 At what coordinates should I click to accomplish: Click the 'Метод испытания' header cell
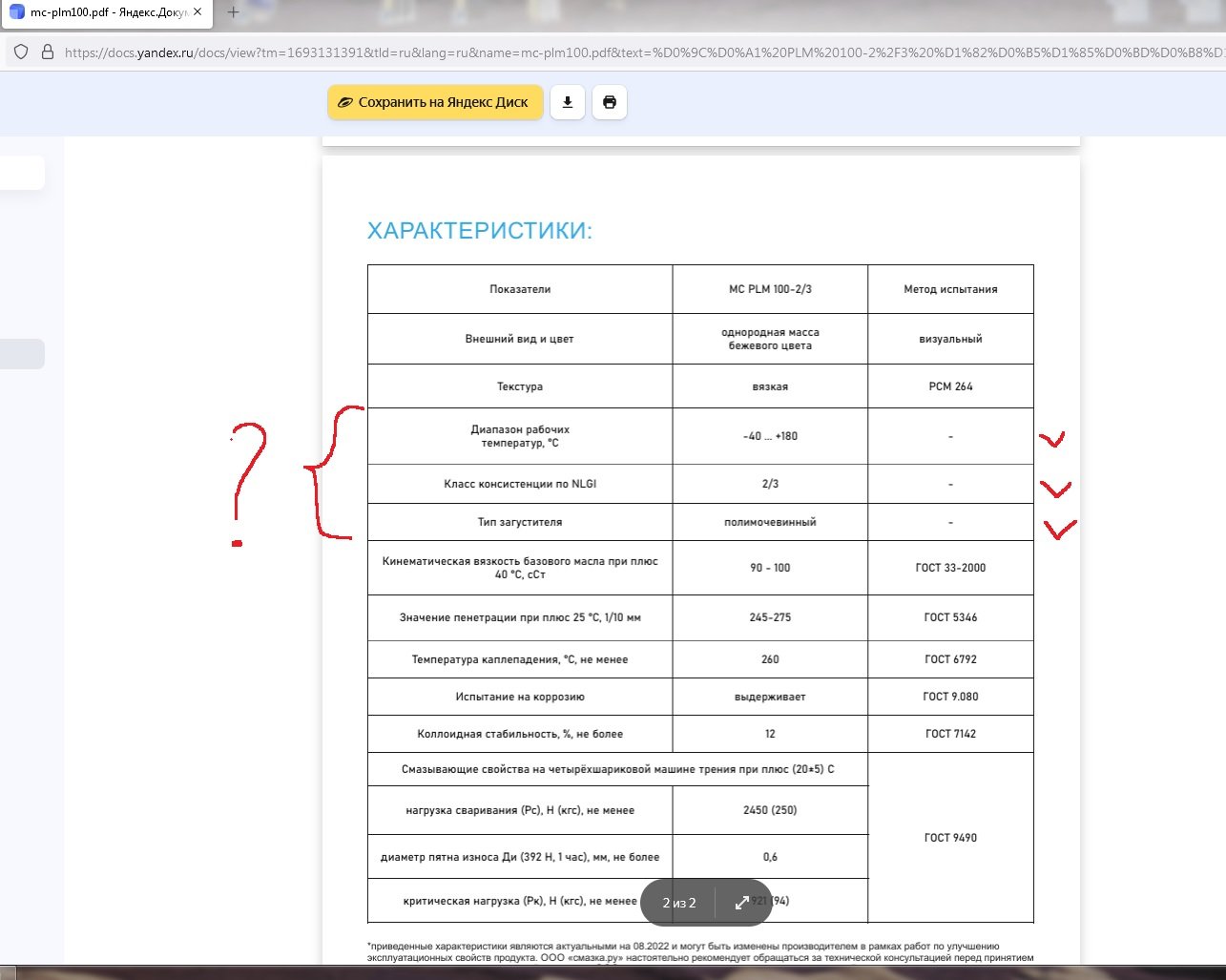(950, 289)
